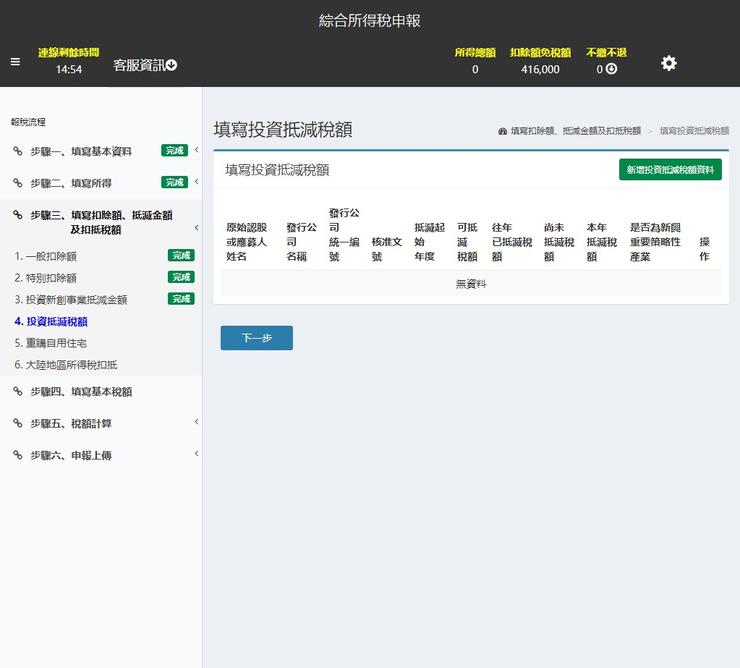Expand 步驟五、稅額計算 using its chevron
The image size is (740, 668).
196,422
